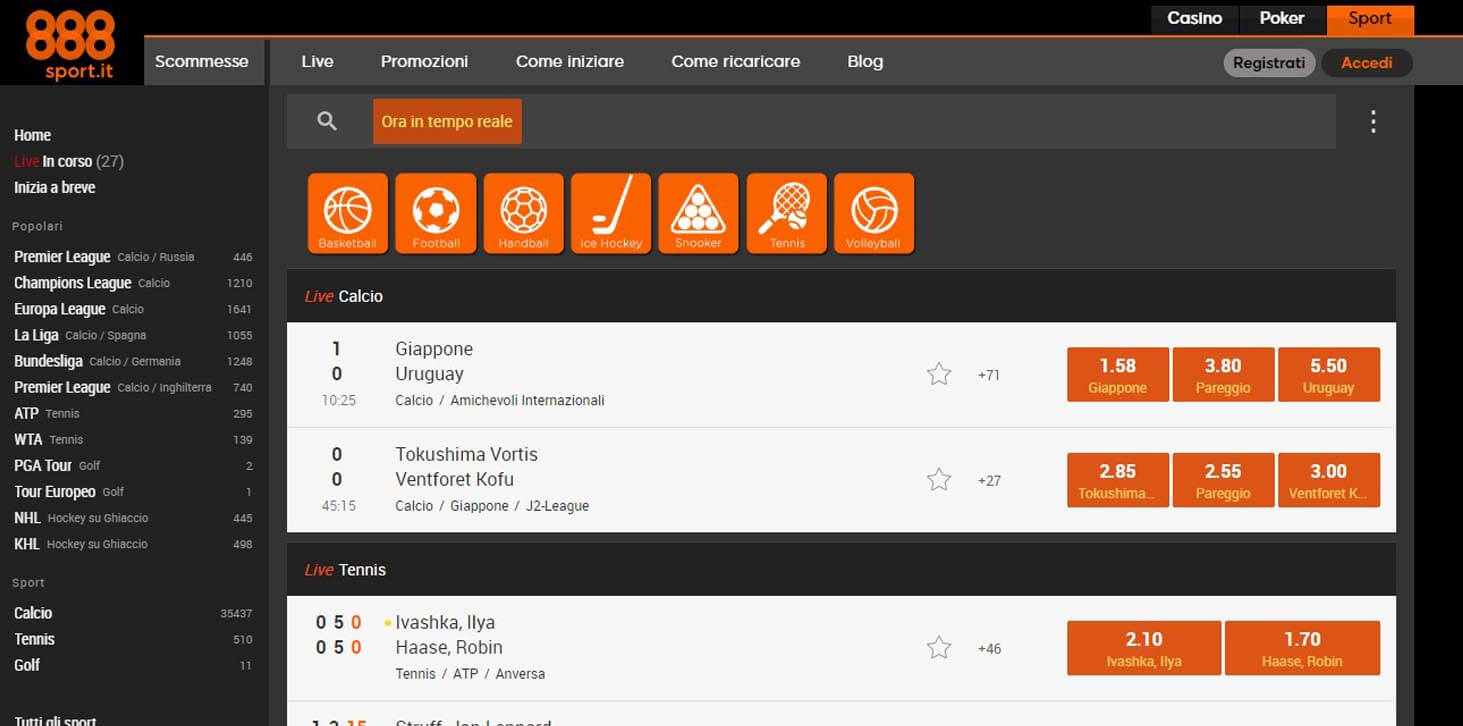Open the Come iniziare menu item

570,61
